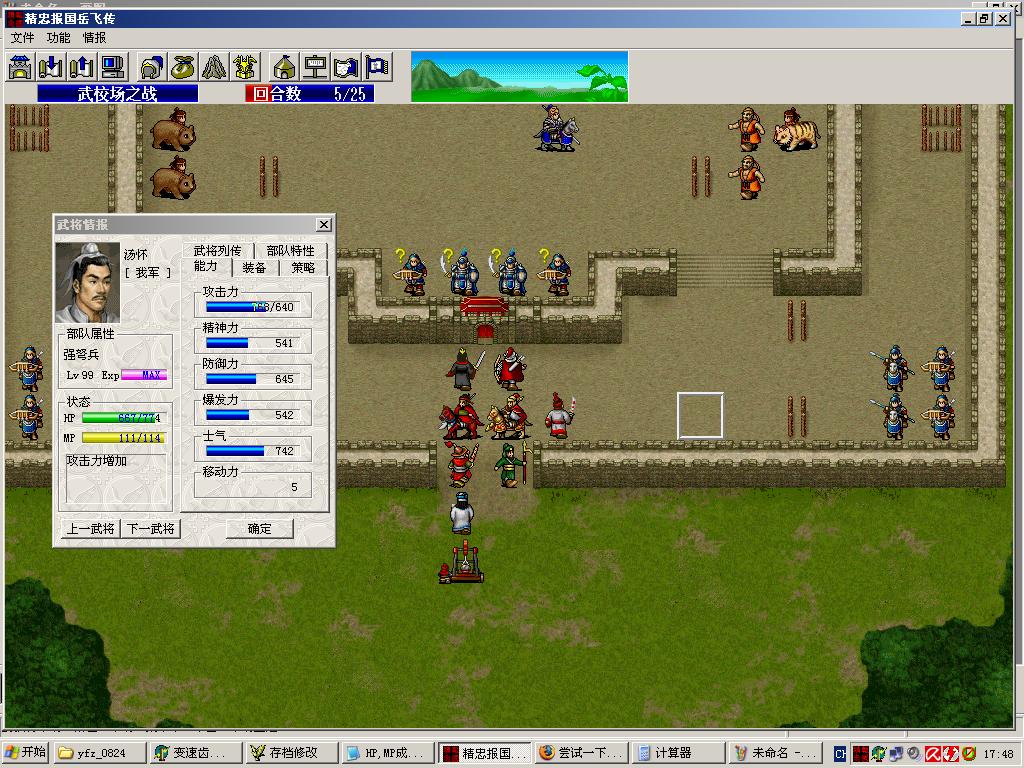
Task: Click the golden armor toolbar icon
Action: point(245,67)
